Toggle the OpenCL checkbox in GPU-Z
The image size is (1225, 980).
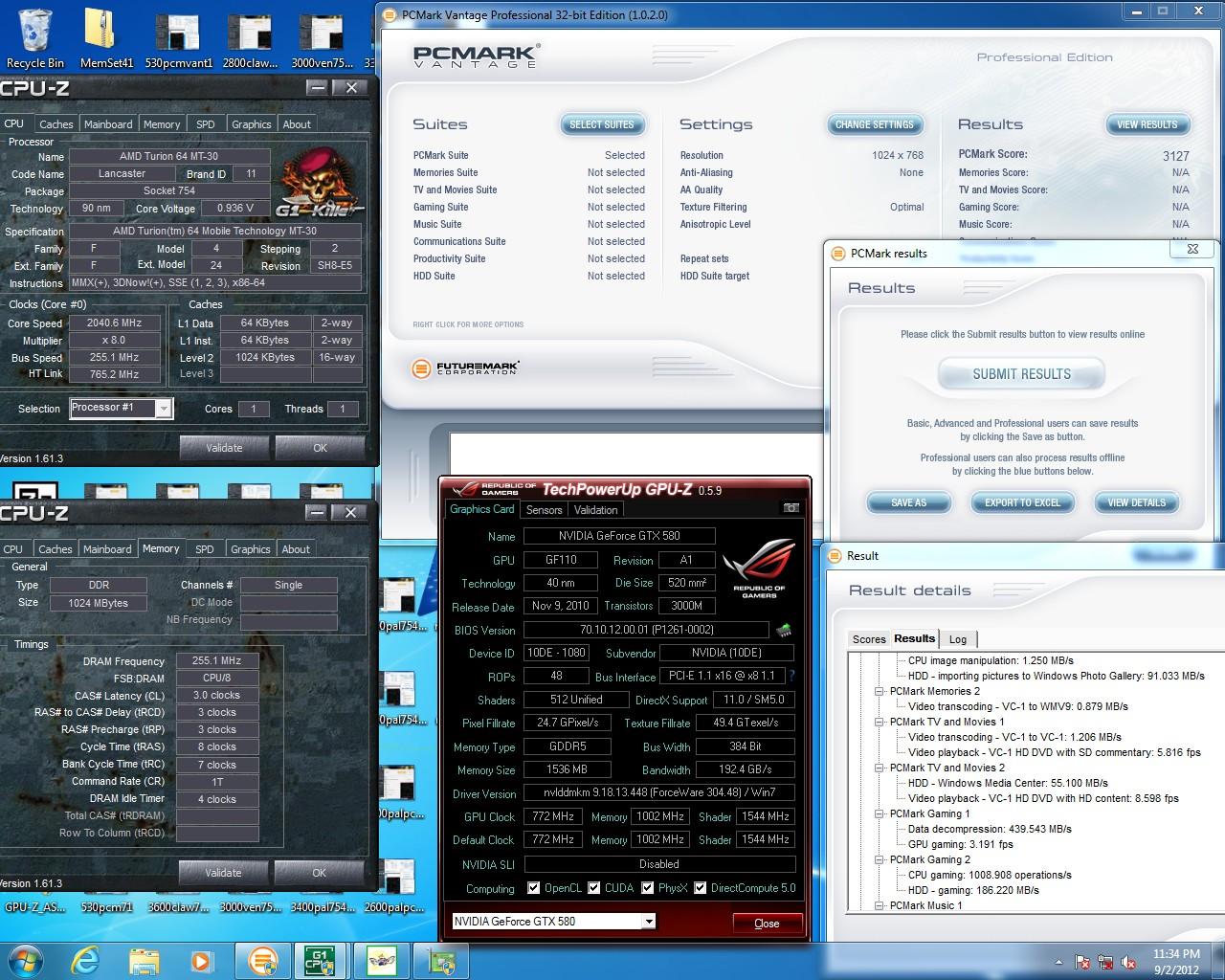pyautogui.click(x=534, y=887)
